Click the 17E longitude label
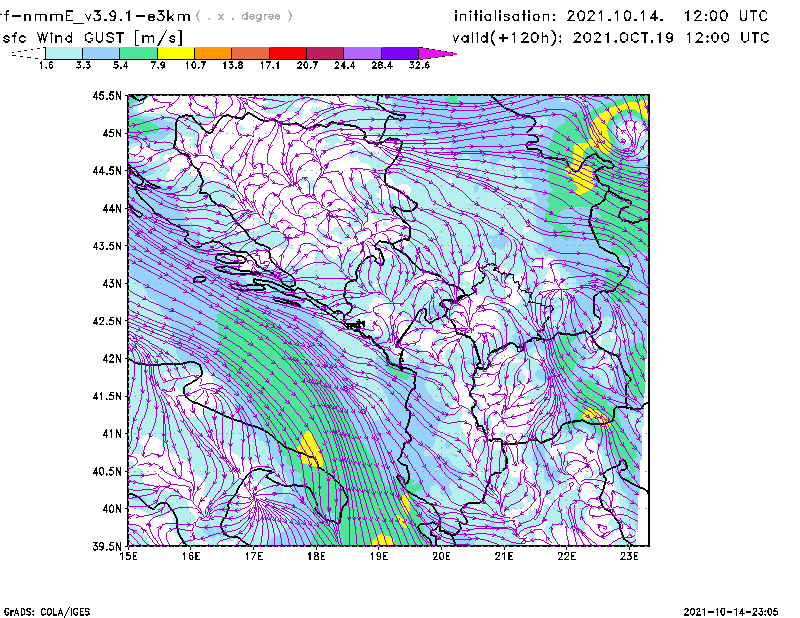This screenshot has height=618, width=800. click(x=254, y=556)
